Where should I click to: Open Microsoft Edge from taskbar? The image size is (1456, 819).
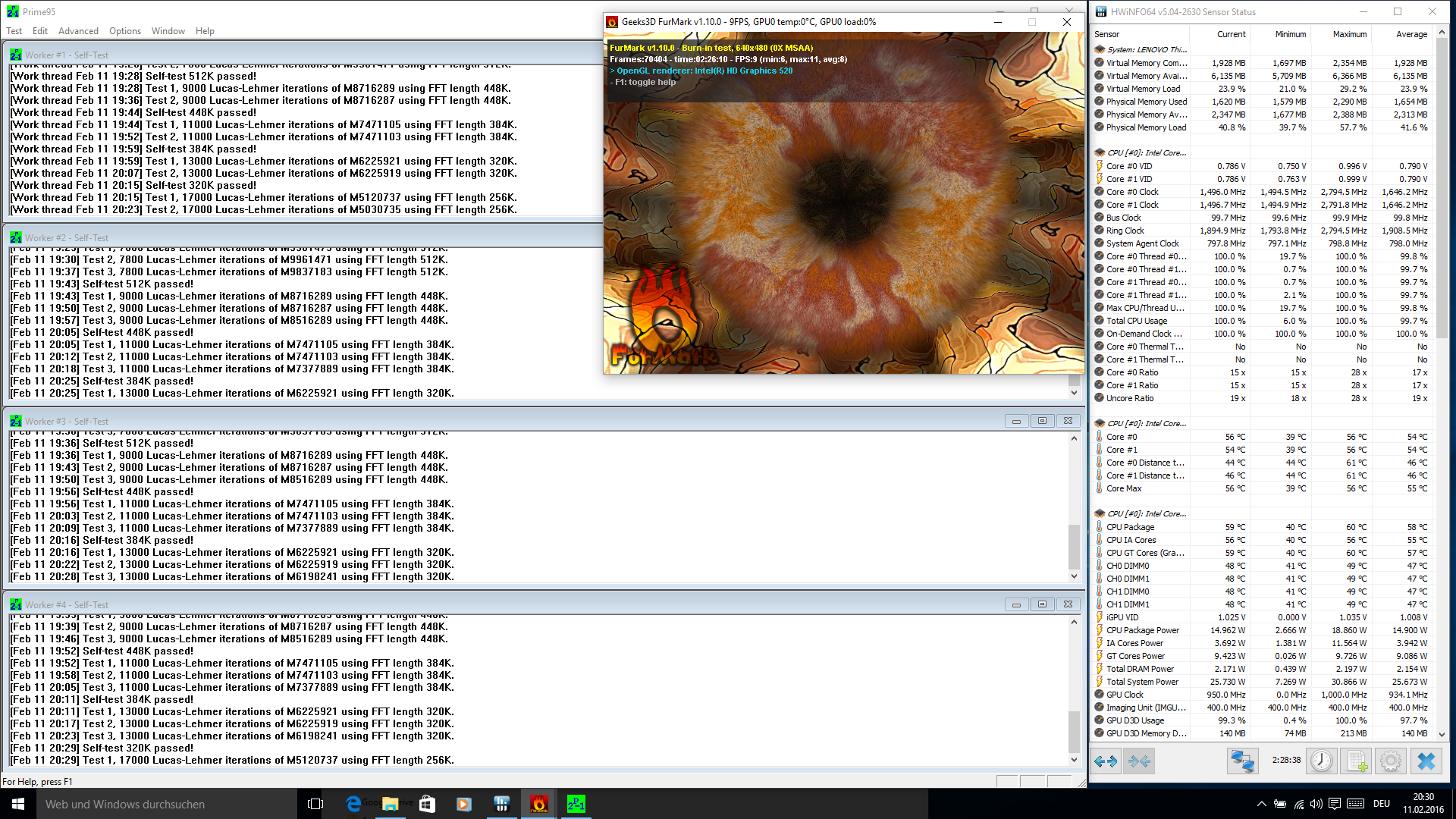(353, 804)
